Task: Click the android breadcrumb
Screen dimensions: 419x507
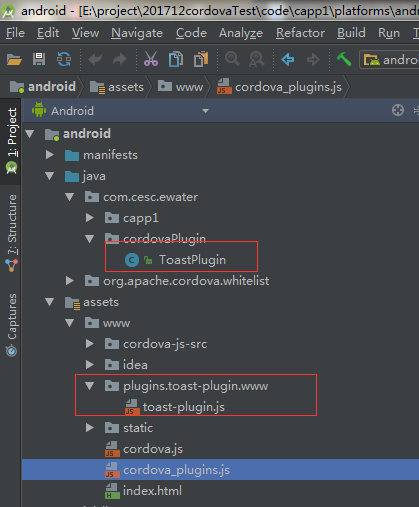Action: pos(43,87)
